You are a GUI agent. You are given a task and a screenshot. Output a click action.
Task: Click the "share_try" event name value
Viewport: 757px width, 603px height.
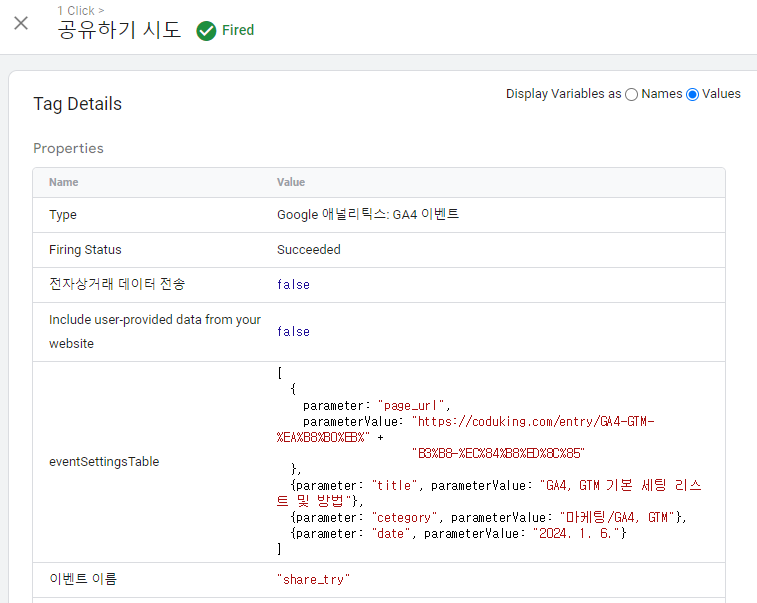pos(313,579)
